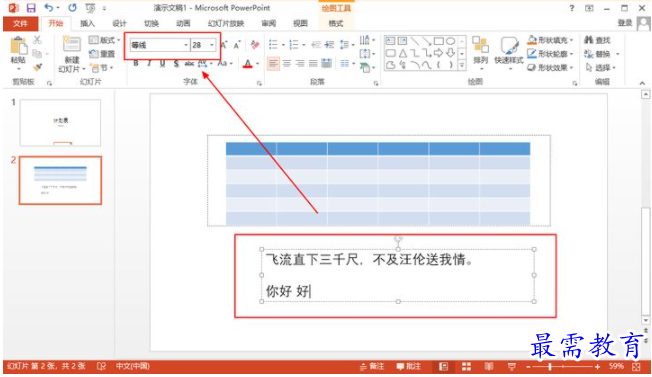Switch to the Format (格式) tab

coord(336,24)
